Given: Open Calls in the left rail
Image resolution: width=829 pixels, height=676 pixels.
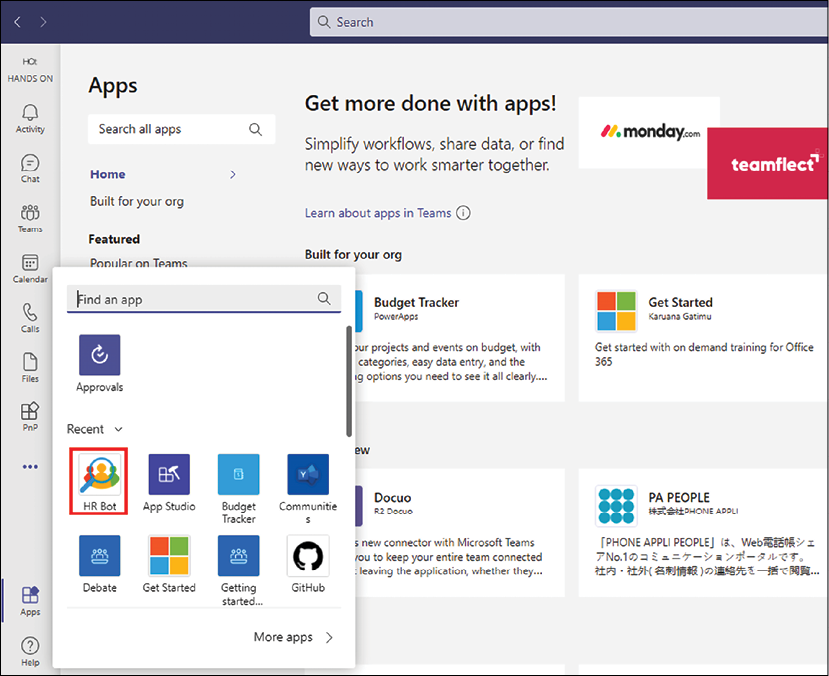Looking at the screenshot, I should coord(30,318).
